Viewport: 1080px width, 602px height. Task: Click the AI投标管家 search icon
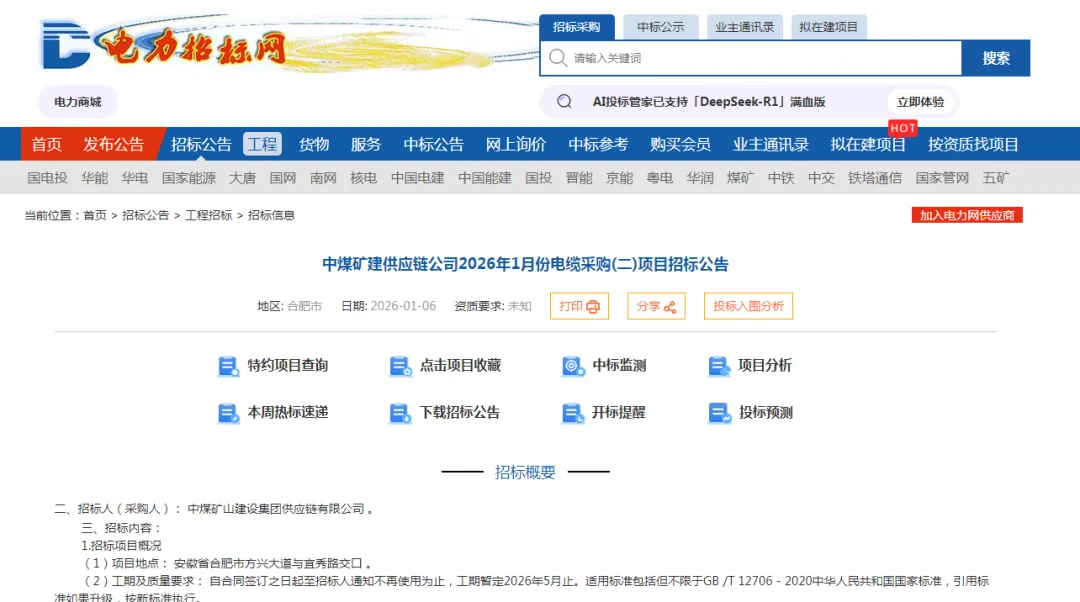click(564, 102)
